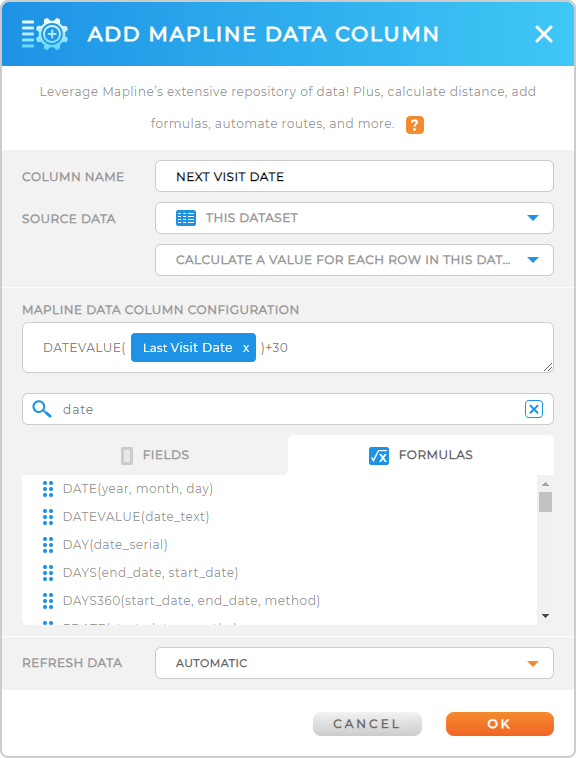
Task: Click the data column gear header icon
Action: (45, 34)
